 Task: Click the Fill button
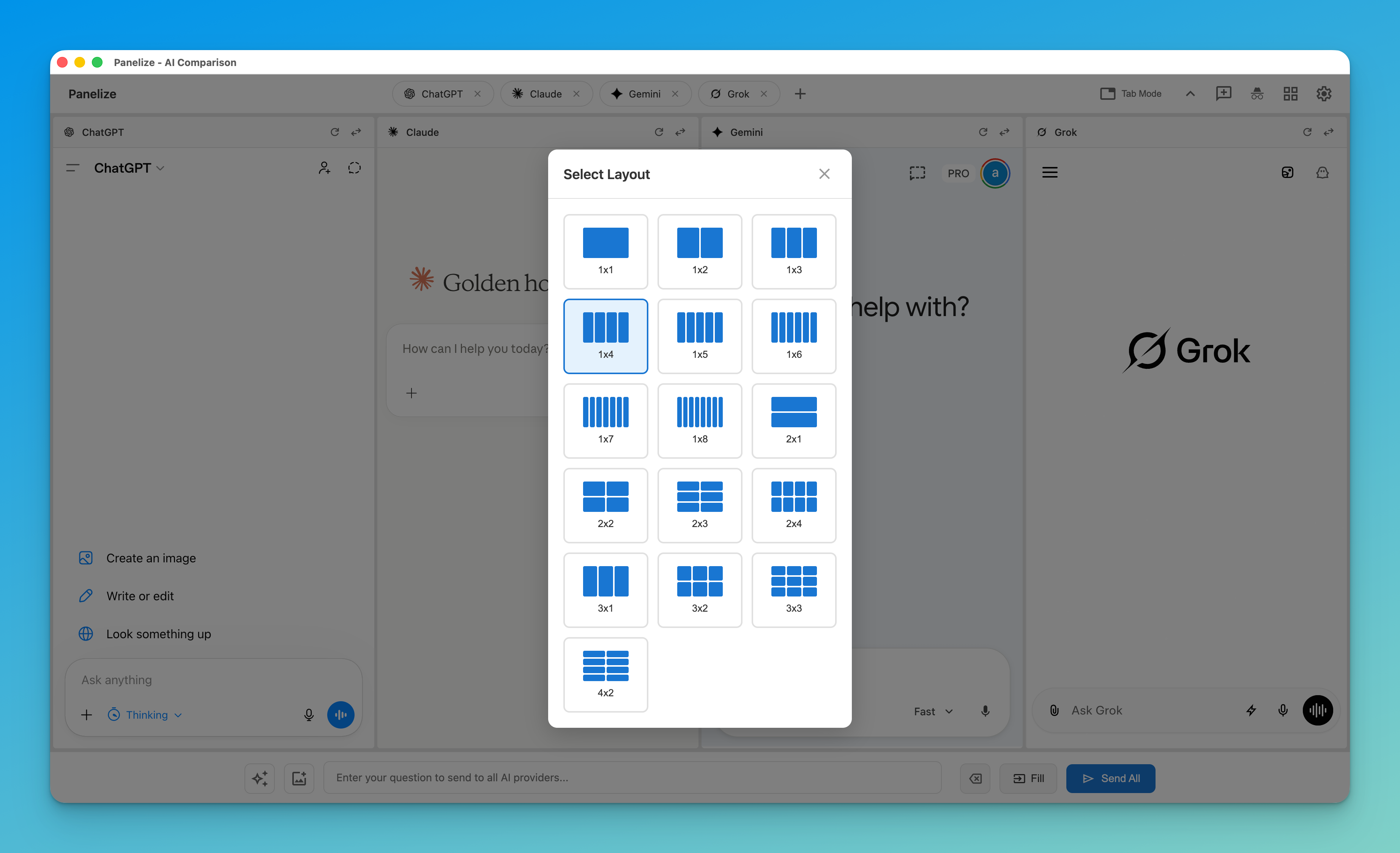pyautogui.click(x=1028, y=778)
